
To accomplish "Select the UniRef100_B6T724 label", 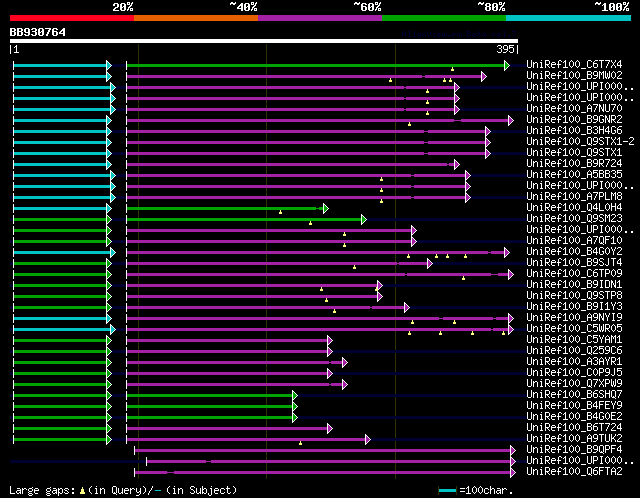I will click(x=574, y=428).
